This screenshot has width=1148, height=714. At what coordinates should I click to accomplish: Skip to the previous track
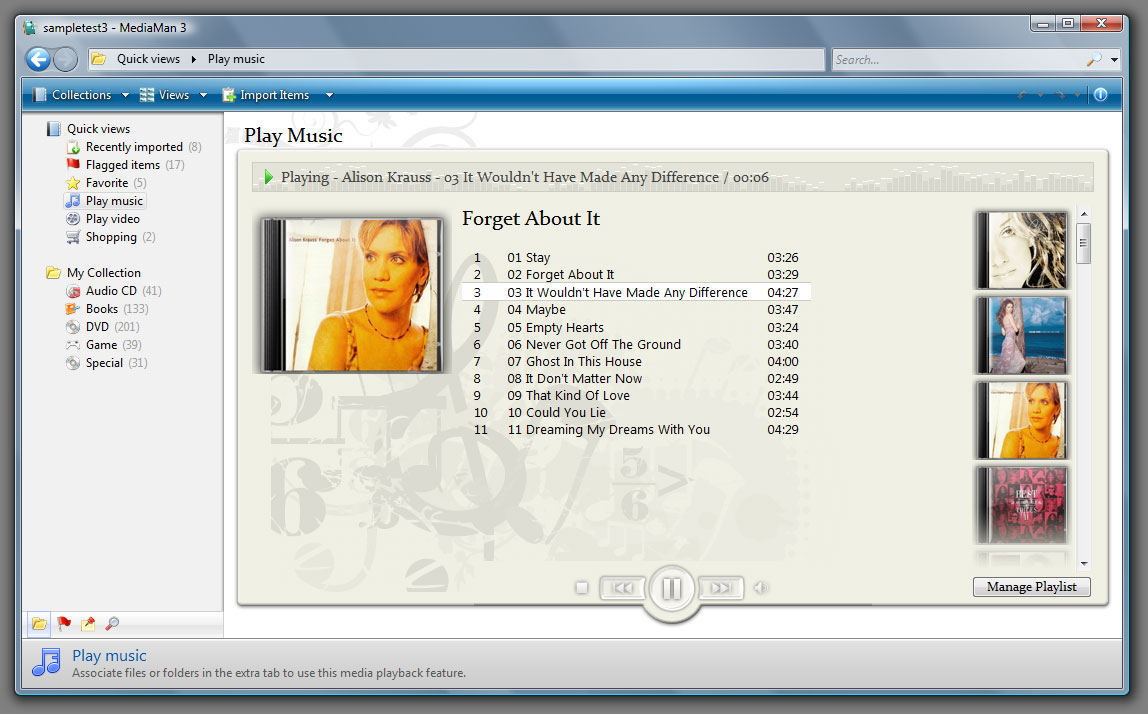click(622, 587)
